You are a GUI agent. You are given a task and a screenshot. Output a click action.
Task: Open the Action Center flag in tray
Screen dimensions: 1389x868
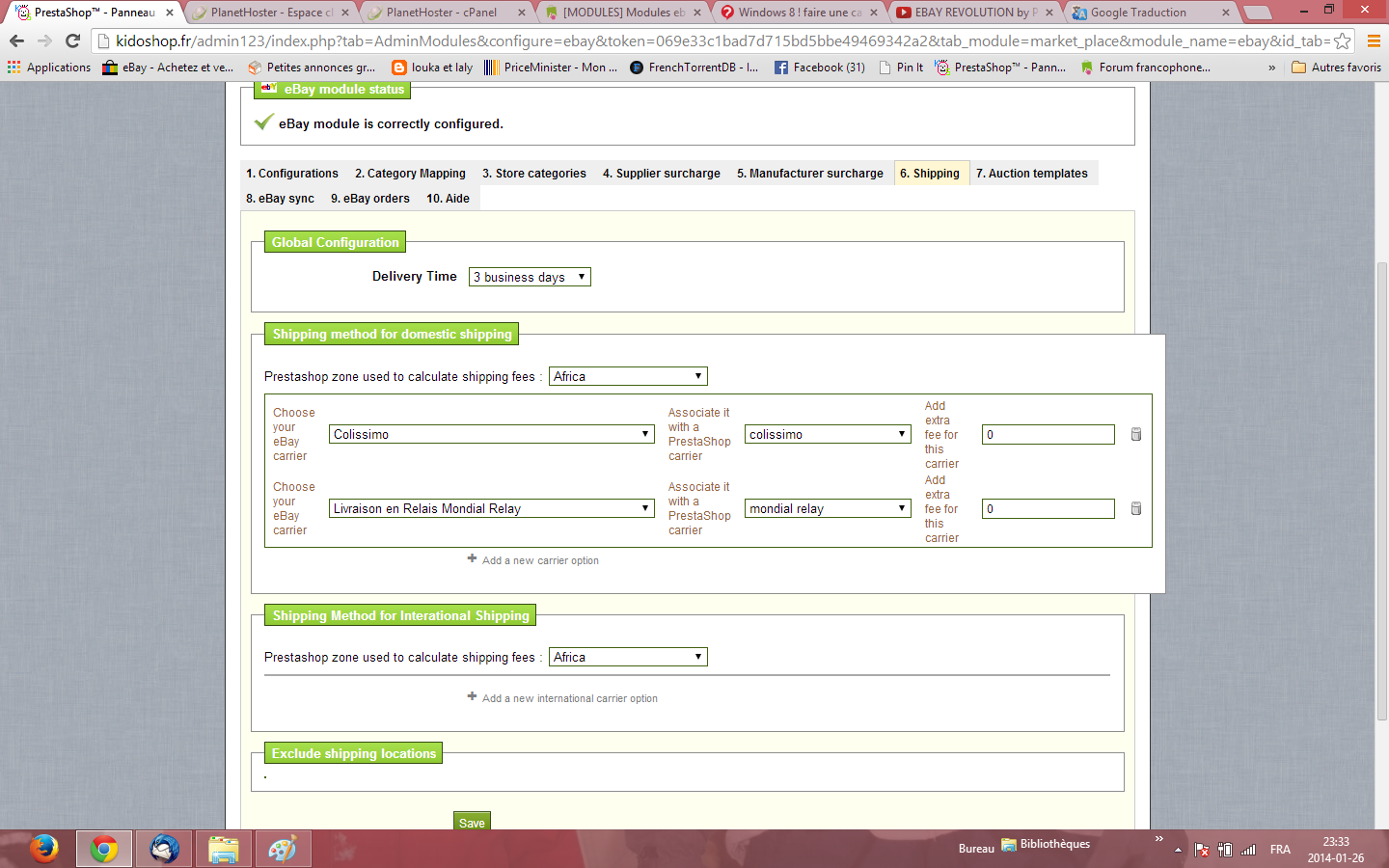point(1202,850)
